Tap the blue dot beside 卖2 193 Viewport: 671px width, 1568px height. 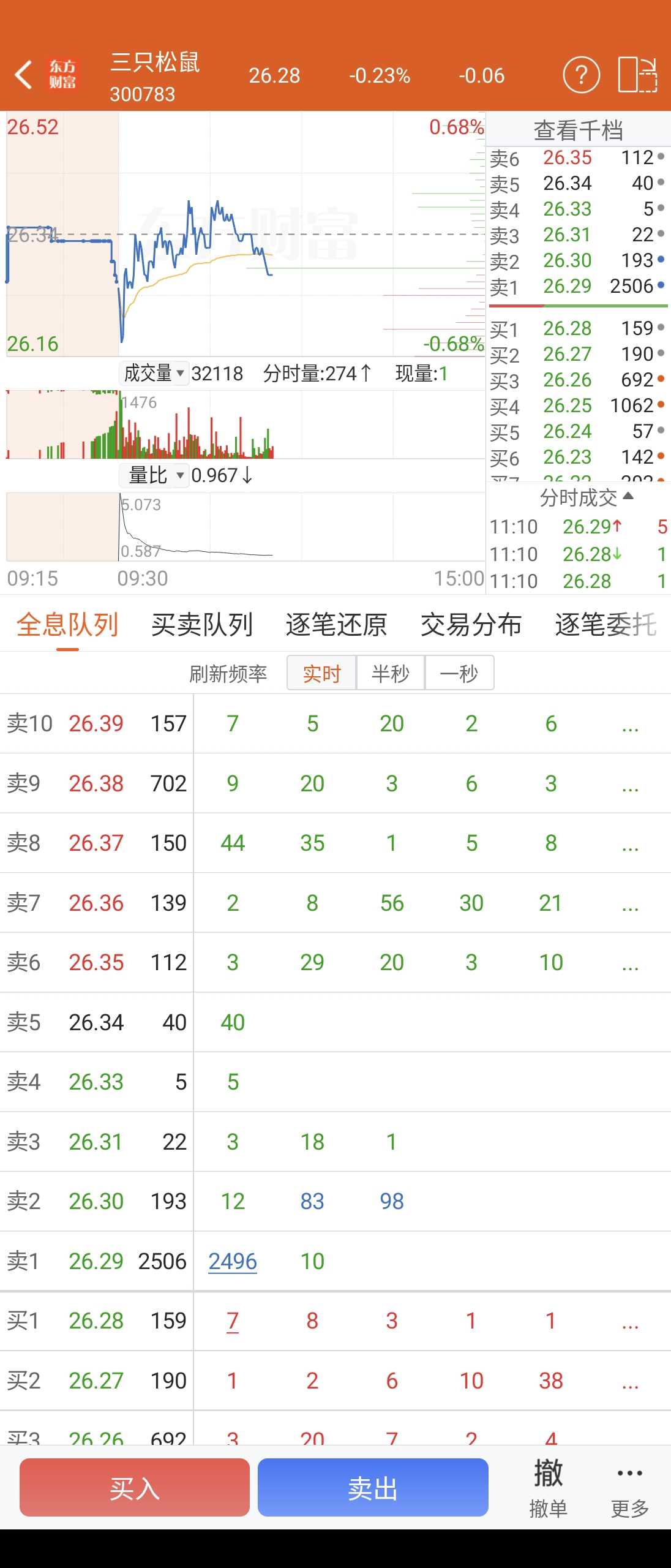(x=661, y=260)
